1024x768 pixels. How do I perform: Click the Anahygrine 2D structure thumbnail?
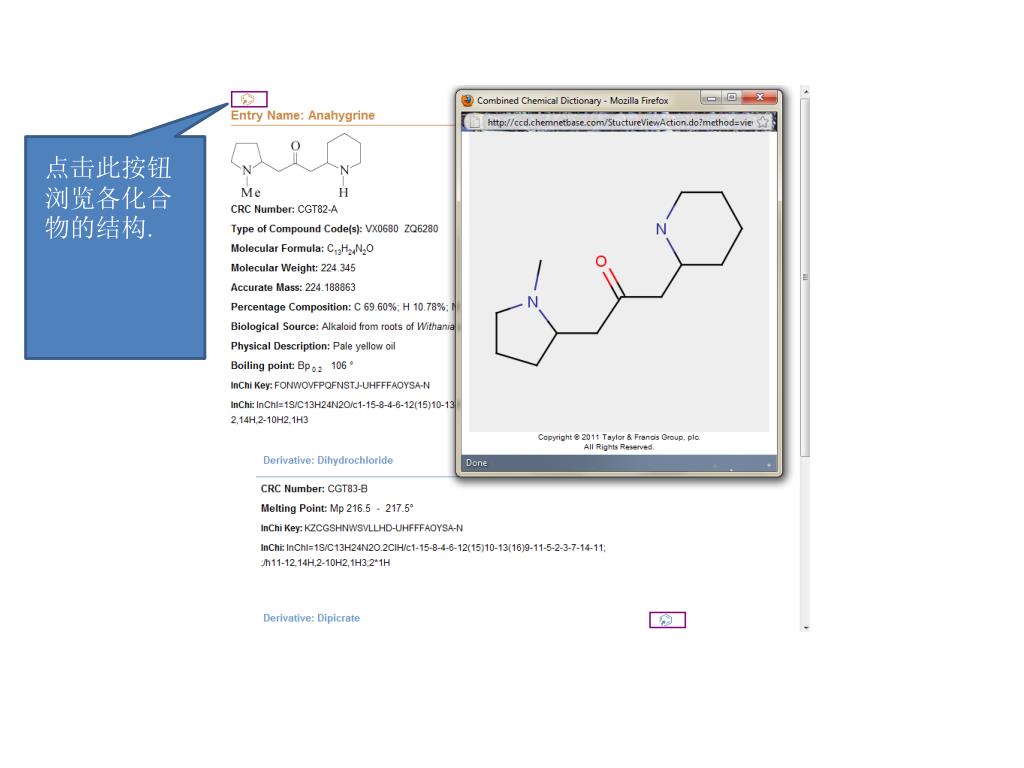[296, 166]
